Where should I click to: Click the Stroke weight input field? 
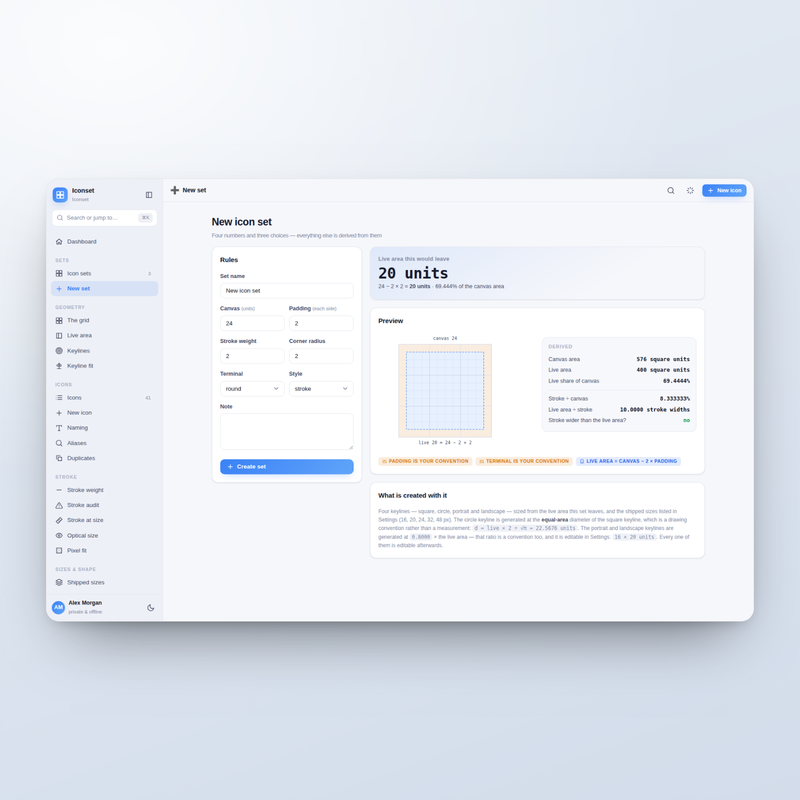252,356
